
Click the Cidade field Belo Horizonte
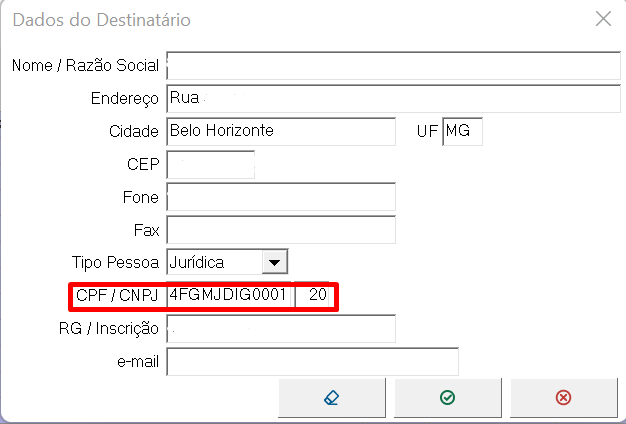pyautogui.click(x=281, y=131)
